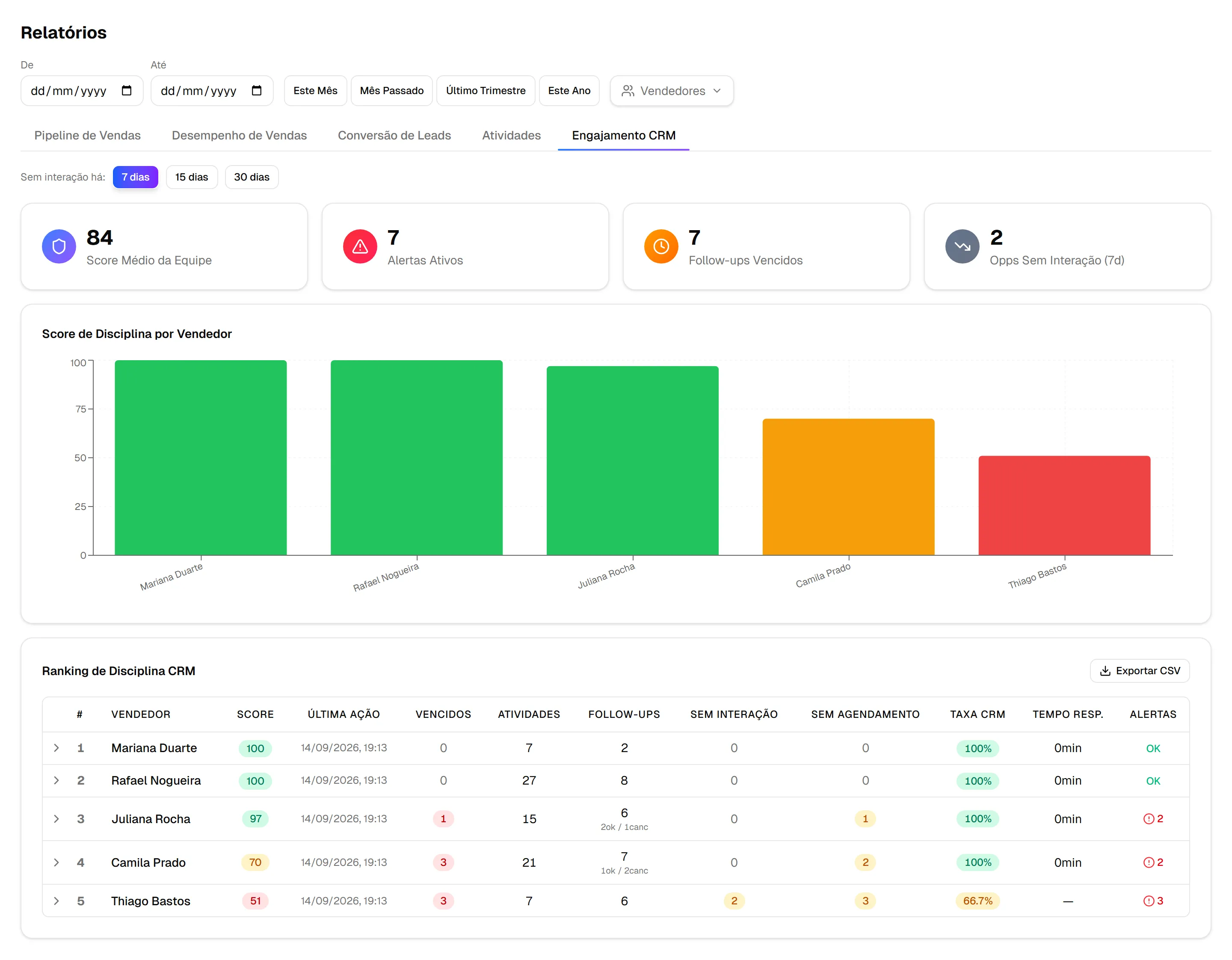The width and height of the screenshot is (1232, 960).
Task: Click Juliana Rocha's green chart bar
Action: coord(632,461)
